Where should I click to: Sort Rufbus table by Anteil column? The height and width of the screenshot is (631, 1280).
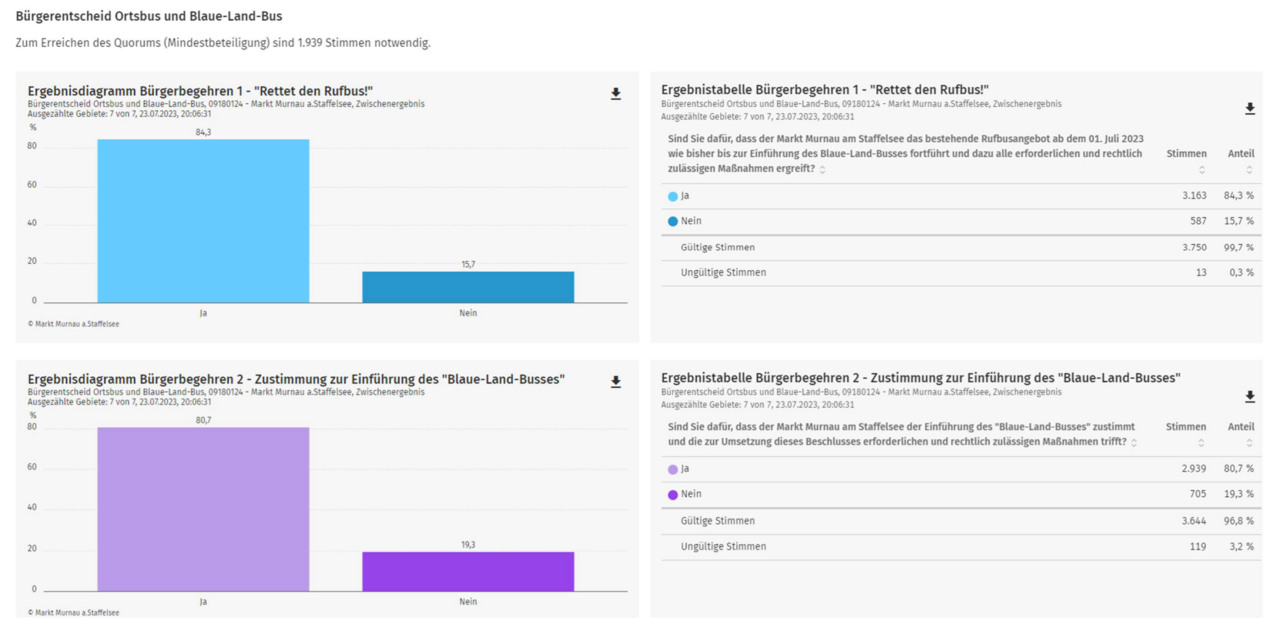click(1249, 170)
